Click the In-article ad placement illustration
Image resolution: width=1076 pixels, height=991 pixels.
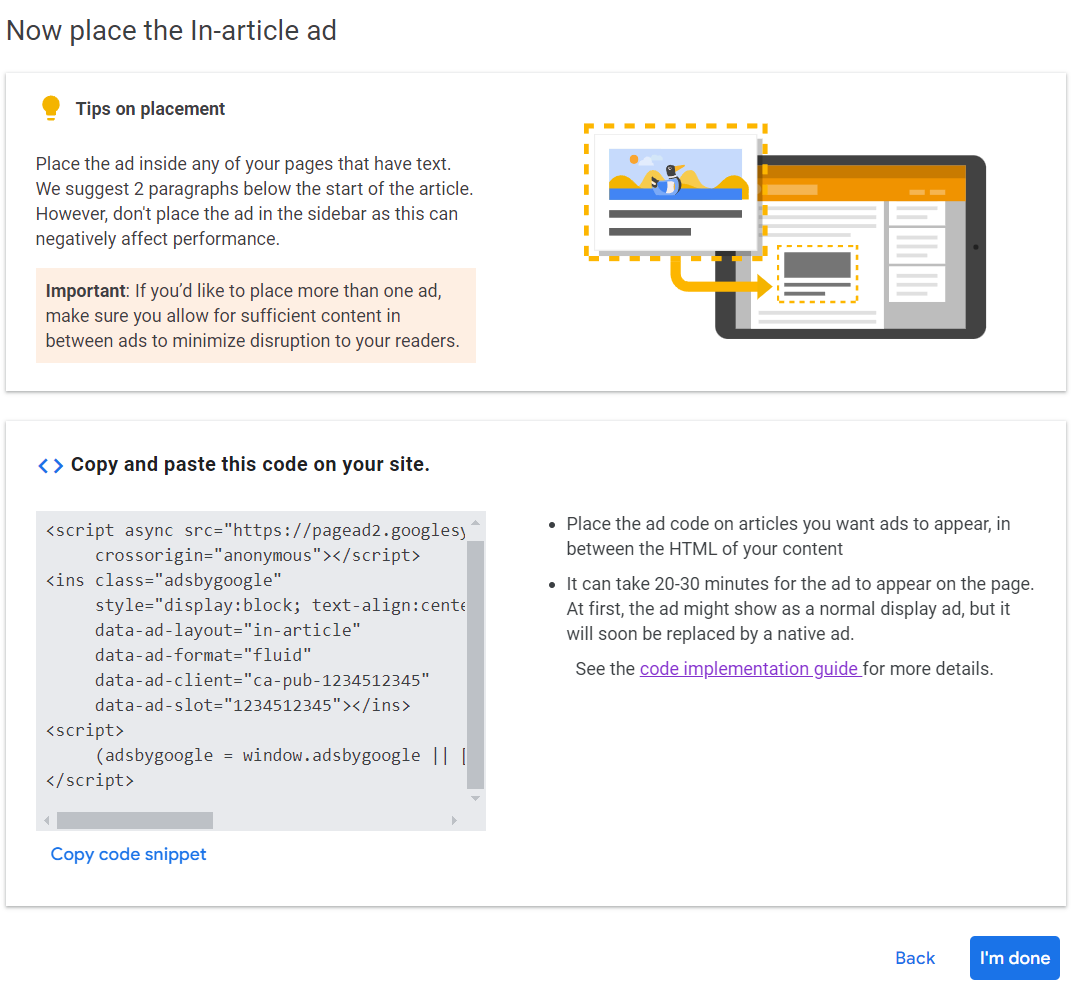pyautogui.click(x=784, y=231)
